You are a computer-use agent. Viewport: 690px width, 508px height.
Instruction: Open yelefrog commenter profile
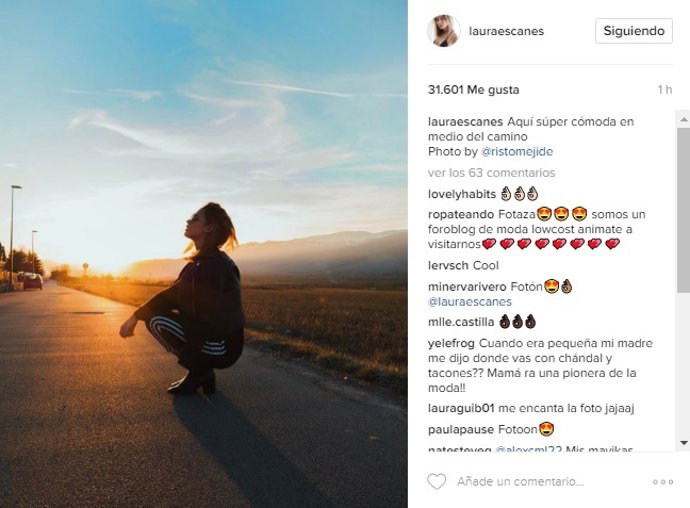(453, 343)
